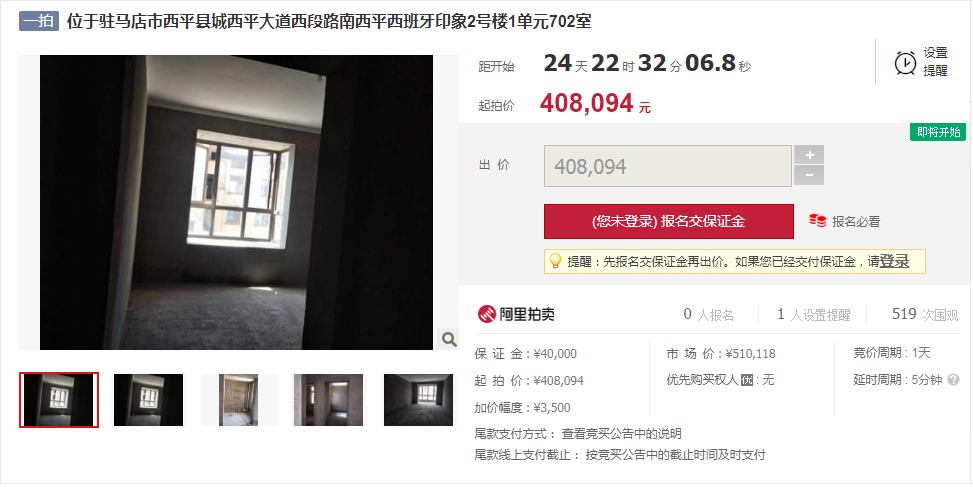Select the first selected room thumbnail
The width and height of the screenshot is (973, 487).
59,400
